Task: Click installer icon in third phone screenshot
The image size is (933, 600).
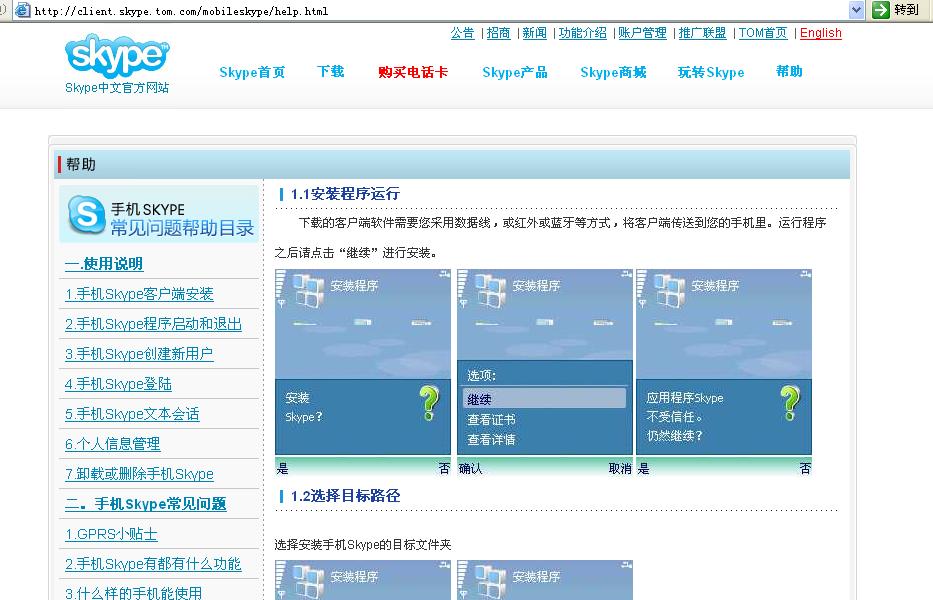Action: pos(669,290)
